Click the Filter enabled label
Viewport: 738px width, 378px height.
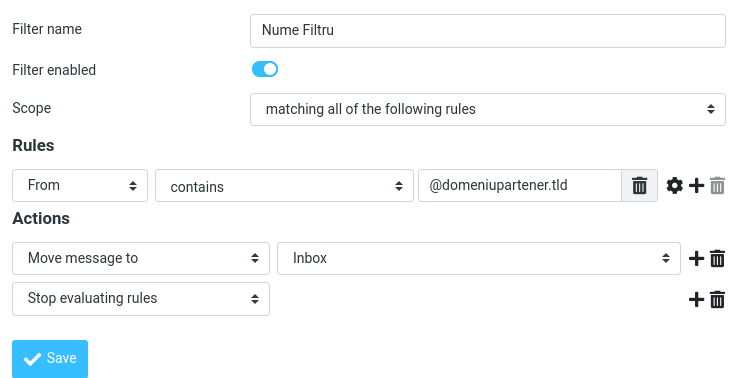click(x=54, y=70)
